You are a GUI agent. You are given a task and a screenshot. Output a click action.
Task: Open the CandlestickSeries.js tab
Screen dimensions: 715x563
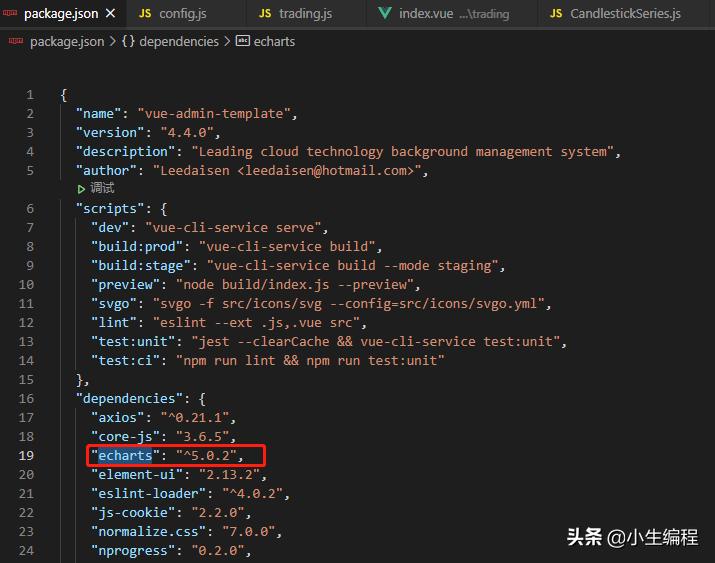pos(625,14)
